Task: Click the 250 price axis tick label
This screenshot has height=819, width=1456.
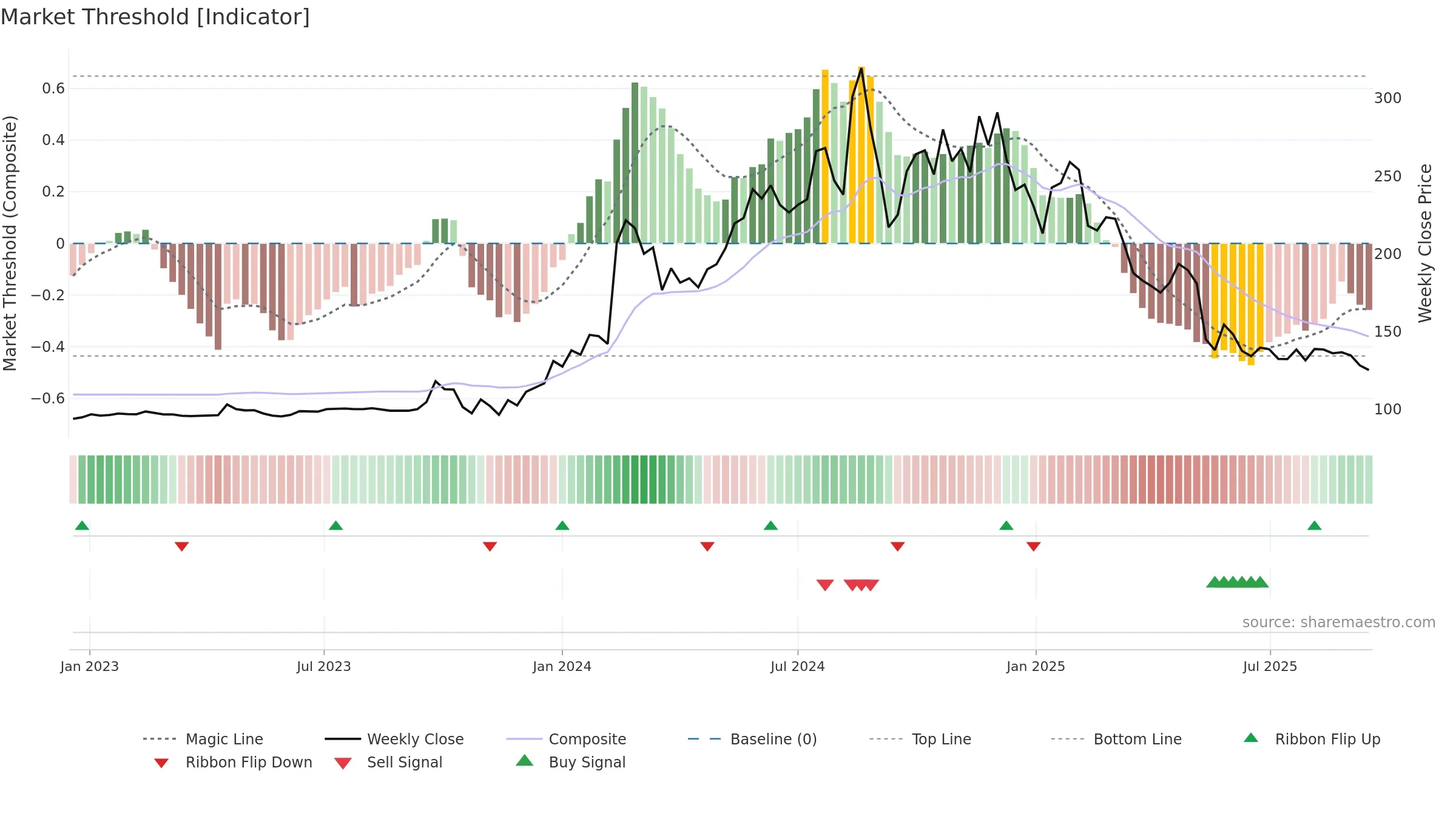Action: pos(1388,177)
